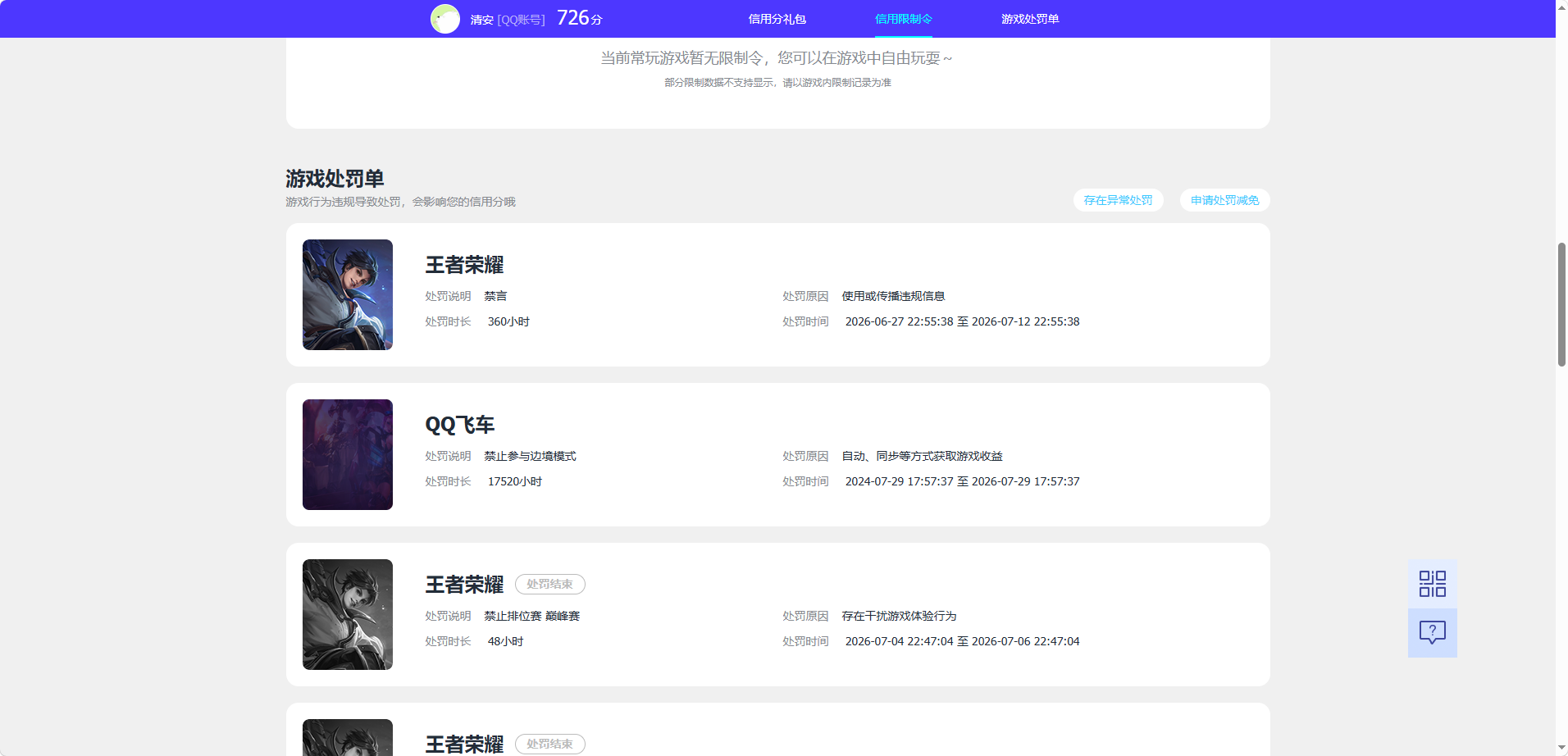Switch to 信用限制令 tab
Screen dimensions: 1568x756
pos(903,19)
